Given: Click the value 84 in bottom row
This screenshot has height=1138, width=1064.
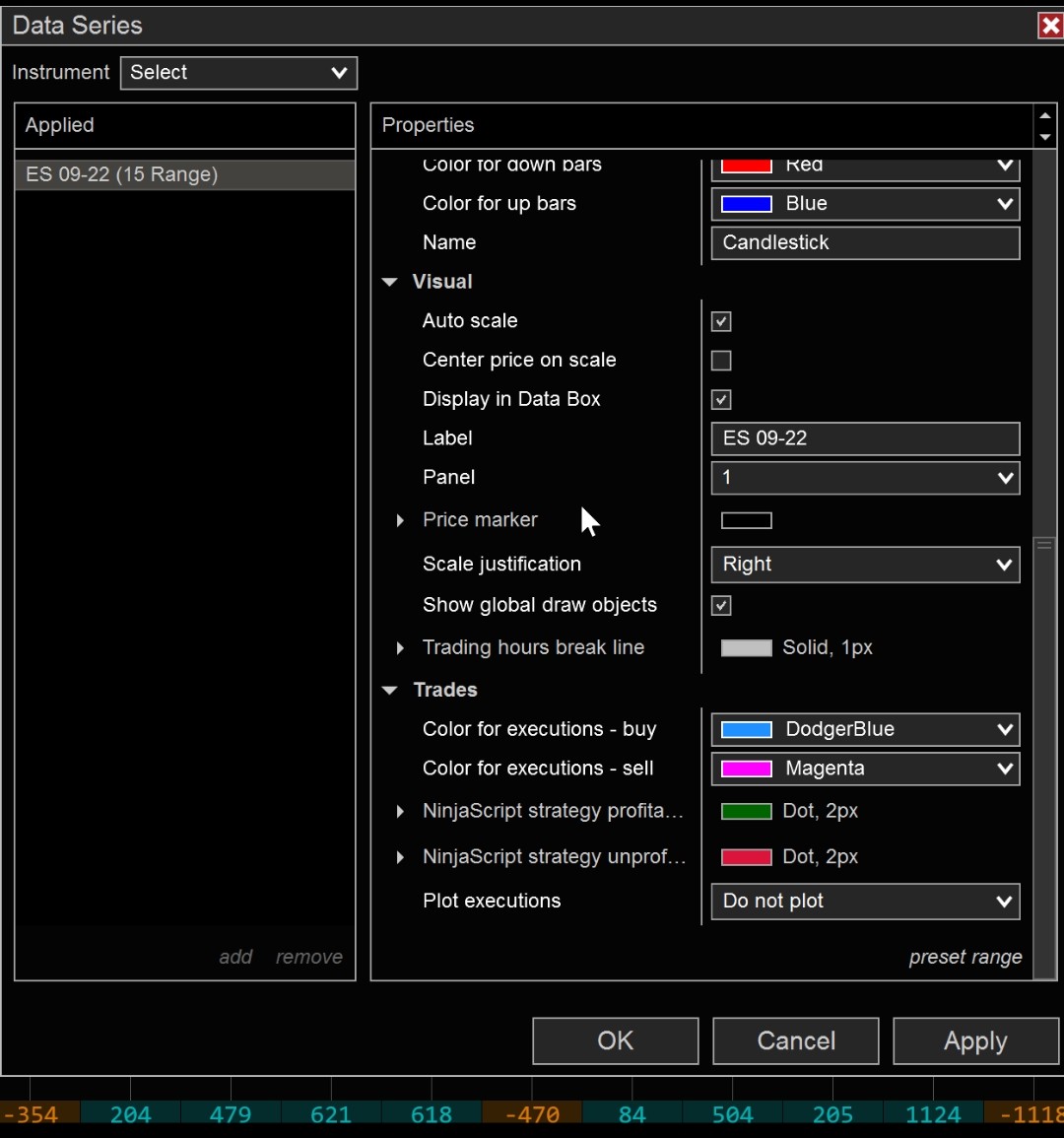Looking at the screenshot, I should [632, 1114].
